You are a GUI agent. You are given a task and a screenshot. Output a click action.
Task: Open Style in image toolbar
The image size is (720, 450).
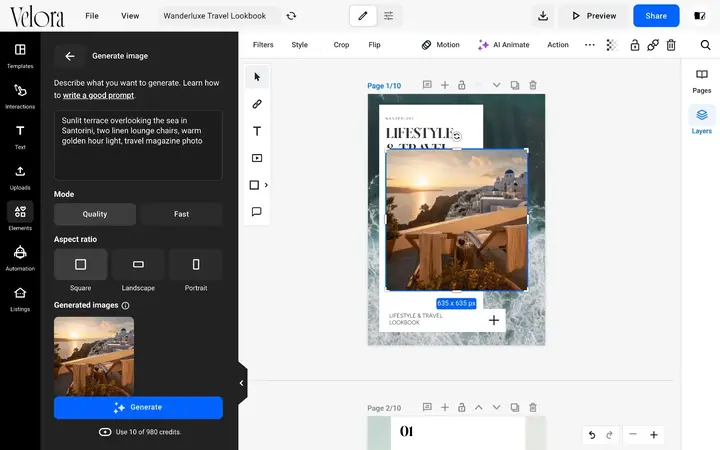point(299,45)
